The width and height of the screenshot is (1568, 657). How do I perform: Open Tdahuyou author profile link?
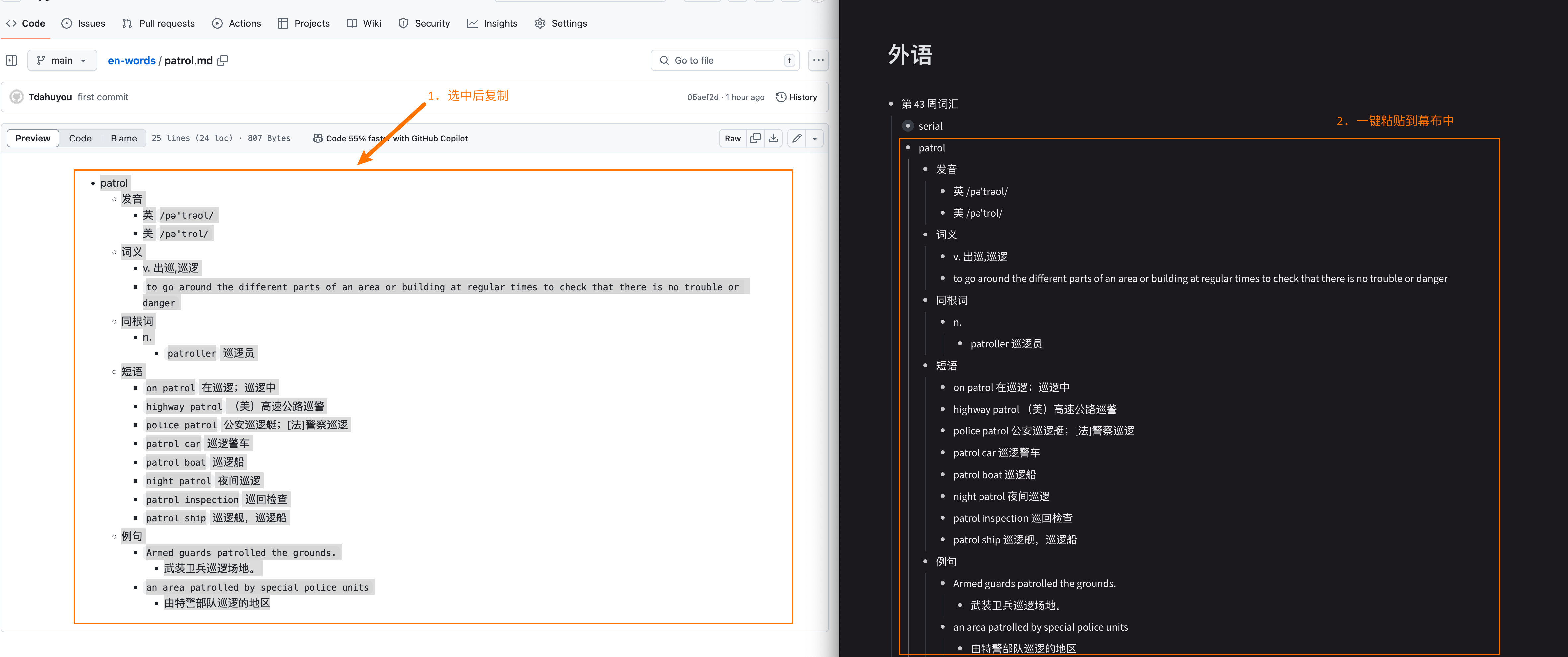(50, 97)
